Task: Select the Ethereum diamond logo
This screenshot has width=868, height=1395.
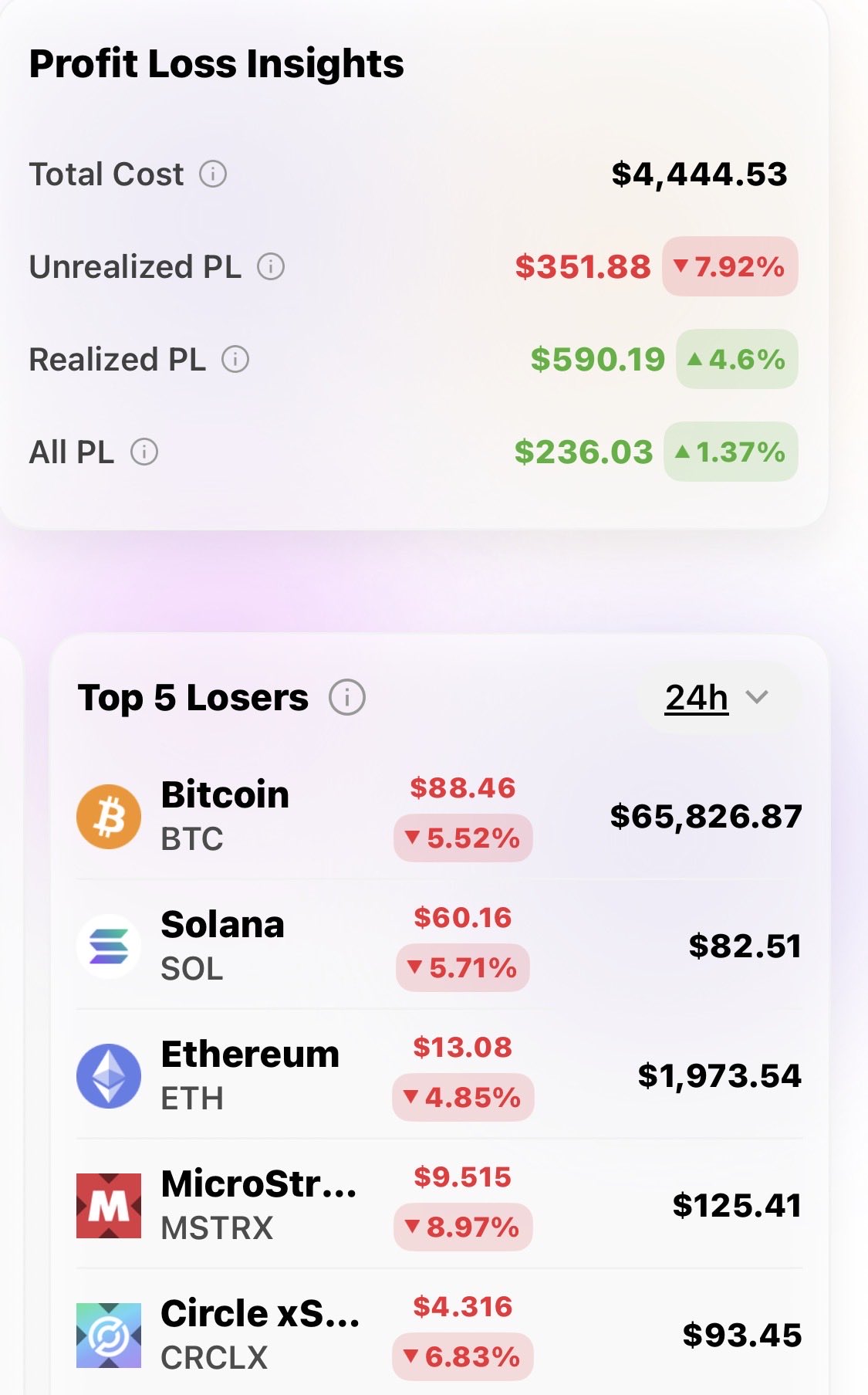Action: coord(109,1075)
